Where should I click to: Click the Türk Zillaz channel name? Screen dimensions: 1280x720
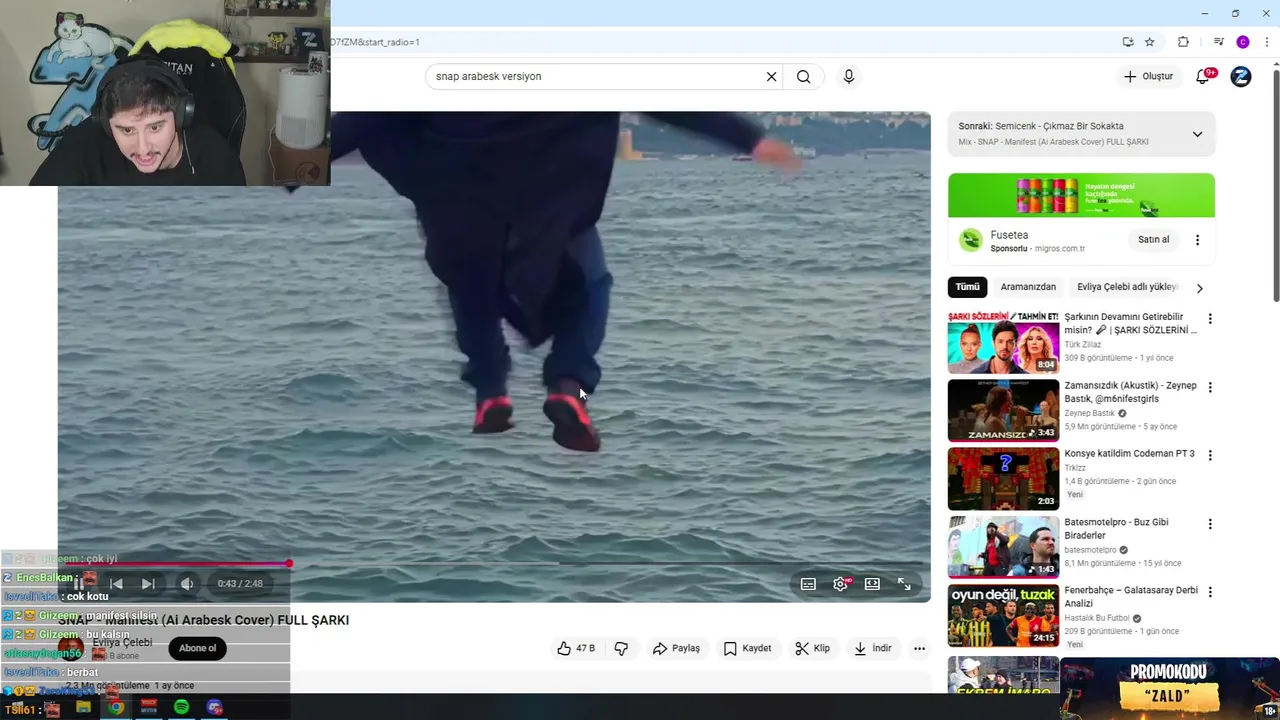[x=1082, y=345]
